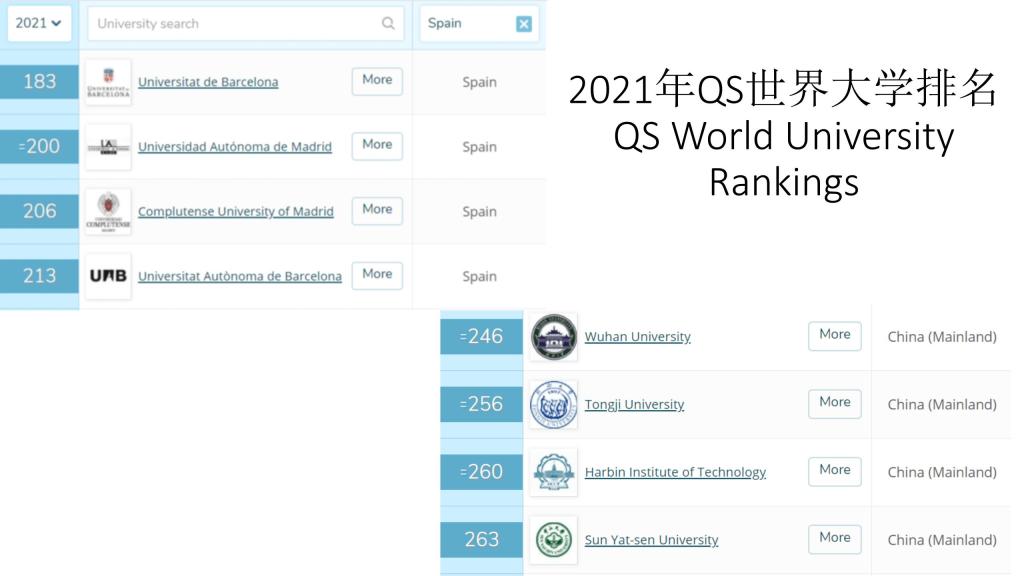This screenshot has height=576, width=1024.
Task: Click More for Sun Yat-sen University
Action: point(835,539)
